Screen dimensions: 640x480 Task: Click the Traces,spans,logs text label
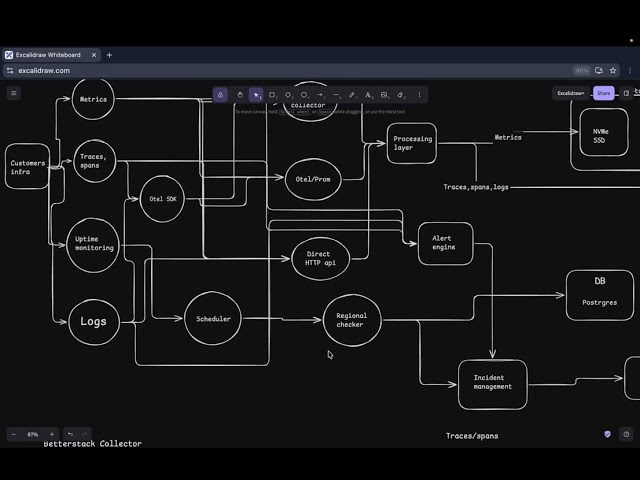[476, 187]
